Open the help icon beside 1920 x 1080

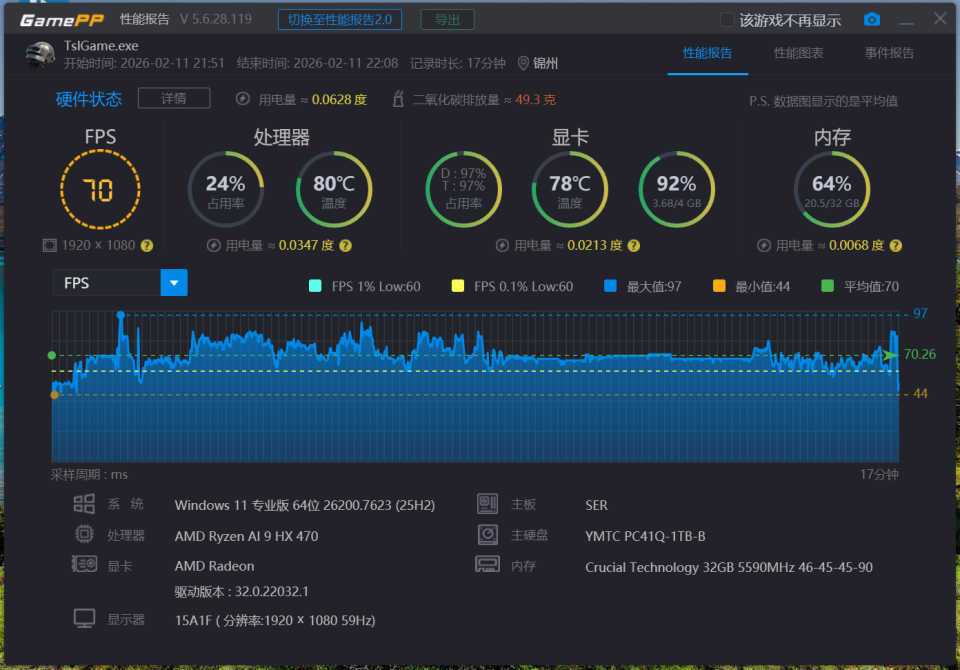pos(147,246)
